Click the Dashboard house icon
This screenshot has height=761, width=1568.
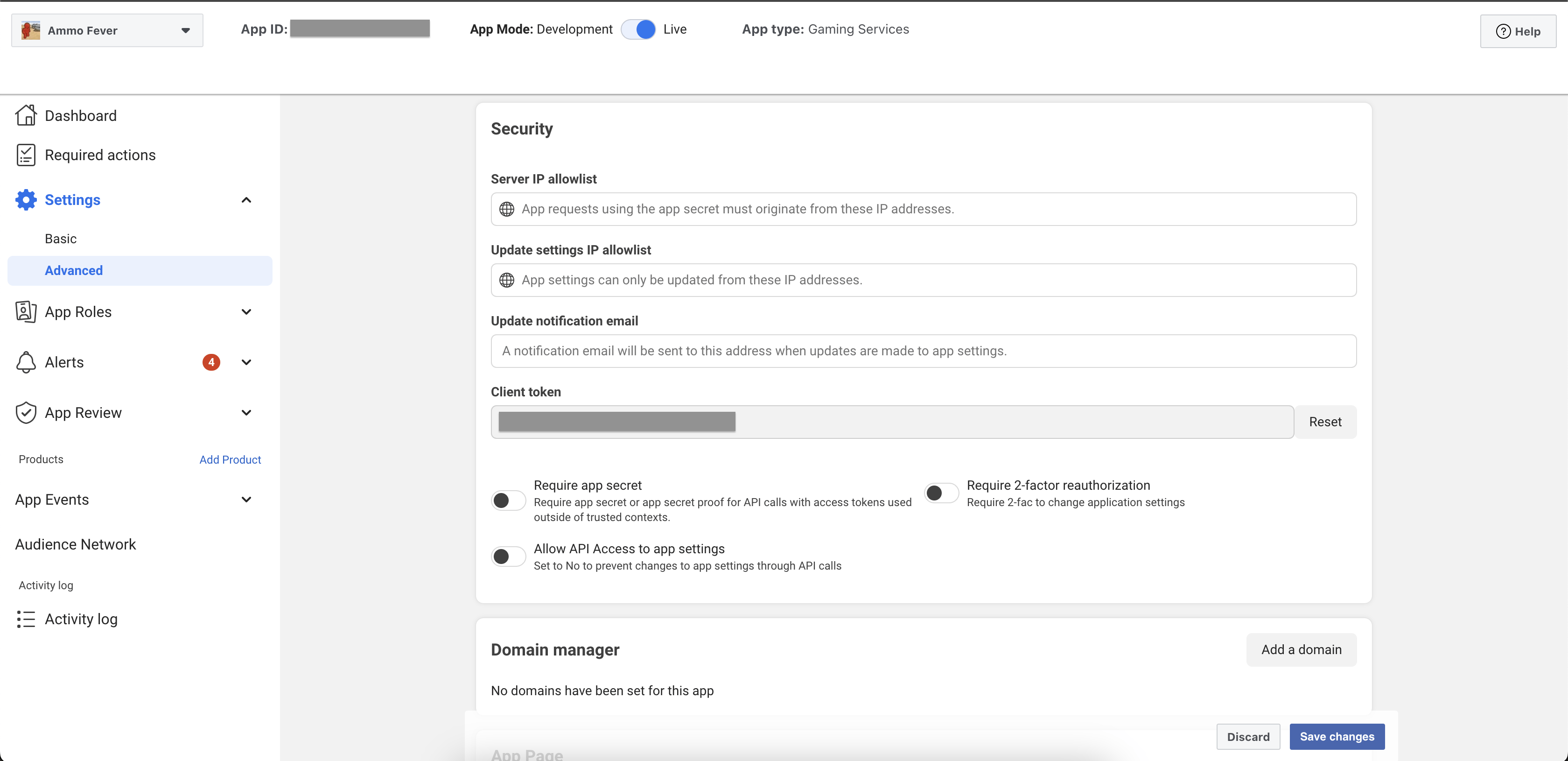[x=26, y=115]
